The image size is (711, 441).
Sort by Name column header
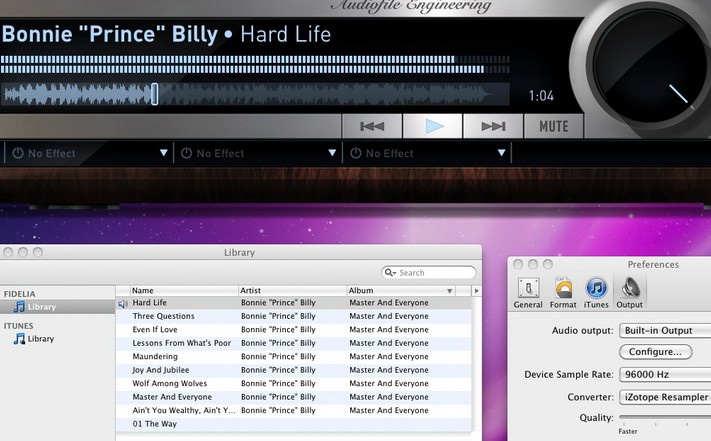(x=185, y=291)
